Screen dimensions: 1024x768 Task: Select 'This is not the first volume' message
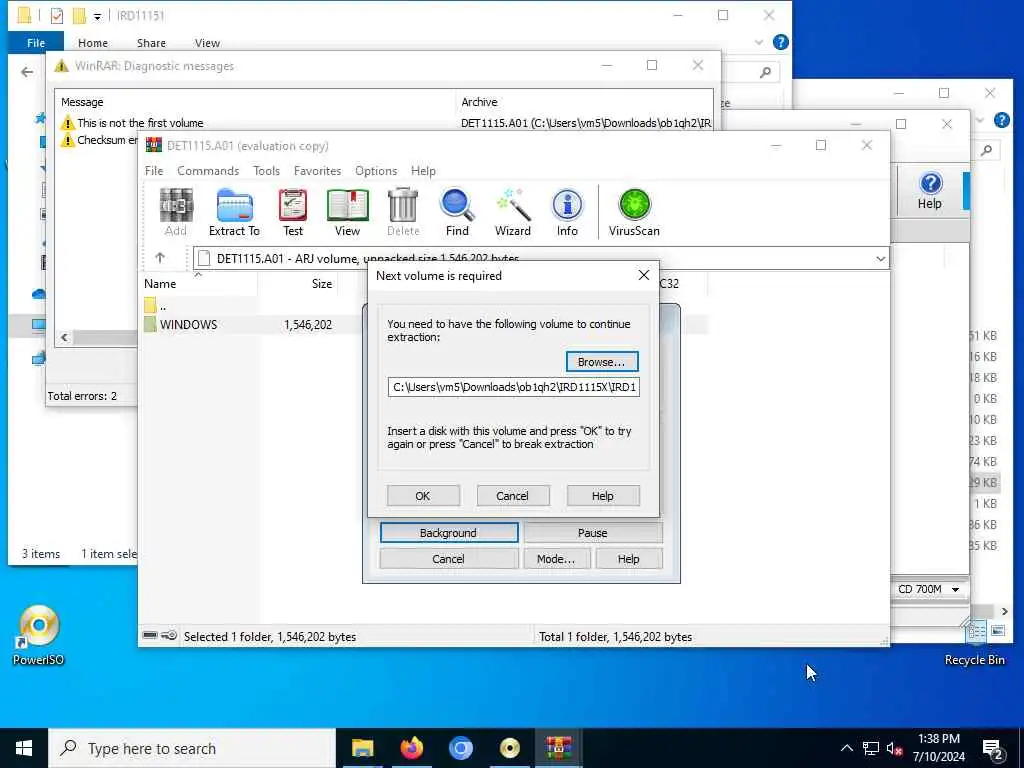[140, 123]
